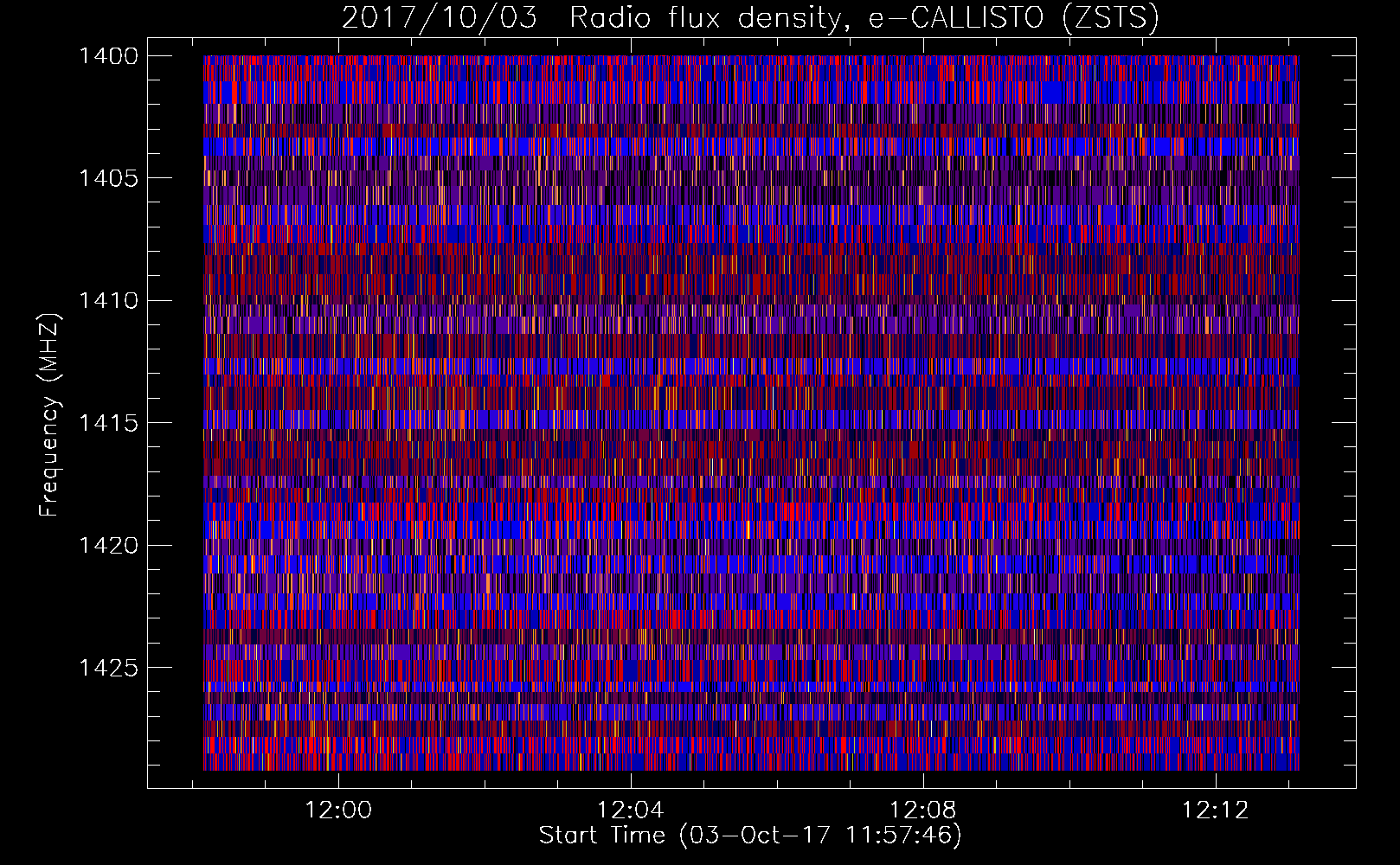Click inside the radio spectrogram image
This screenshot has height=865, width=1400.
[x=751, y=413]
